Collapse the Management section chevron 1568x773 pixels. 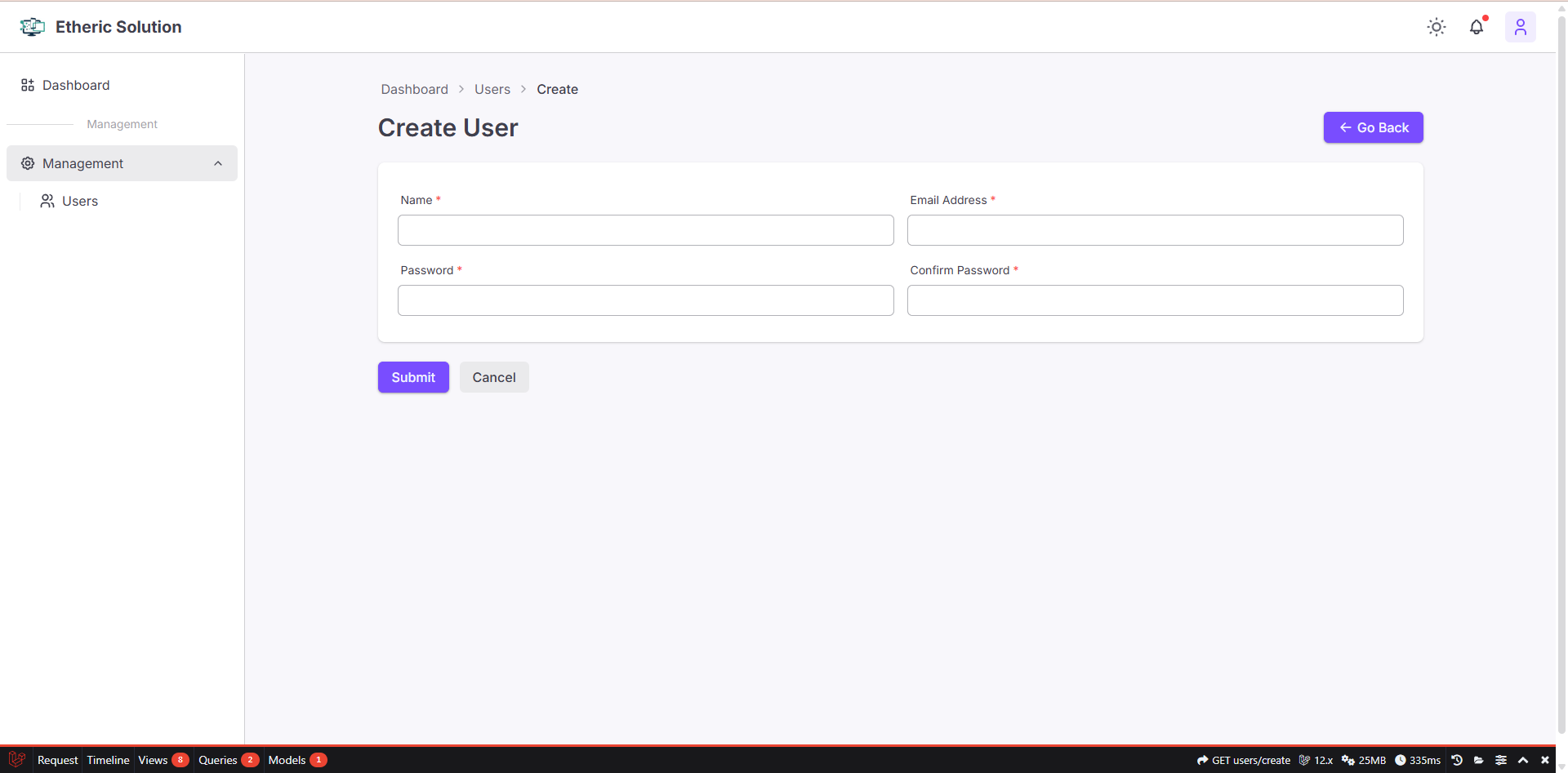click(x=218, y=163)
